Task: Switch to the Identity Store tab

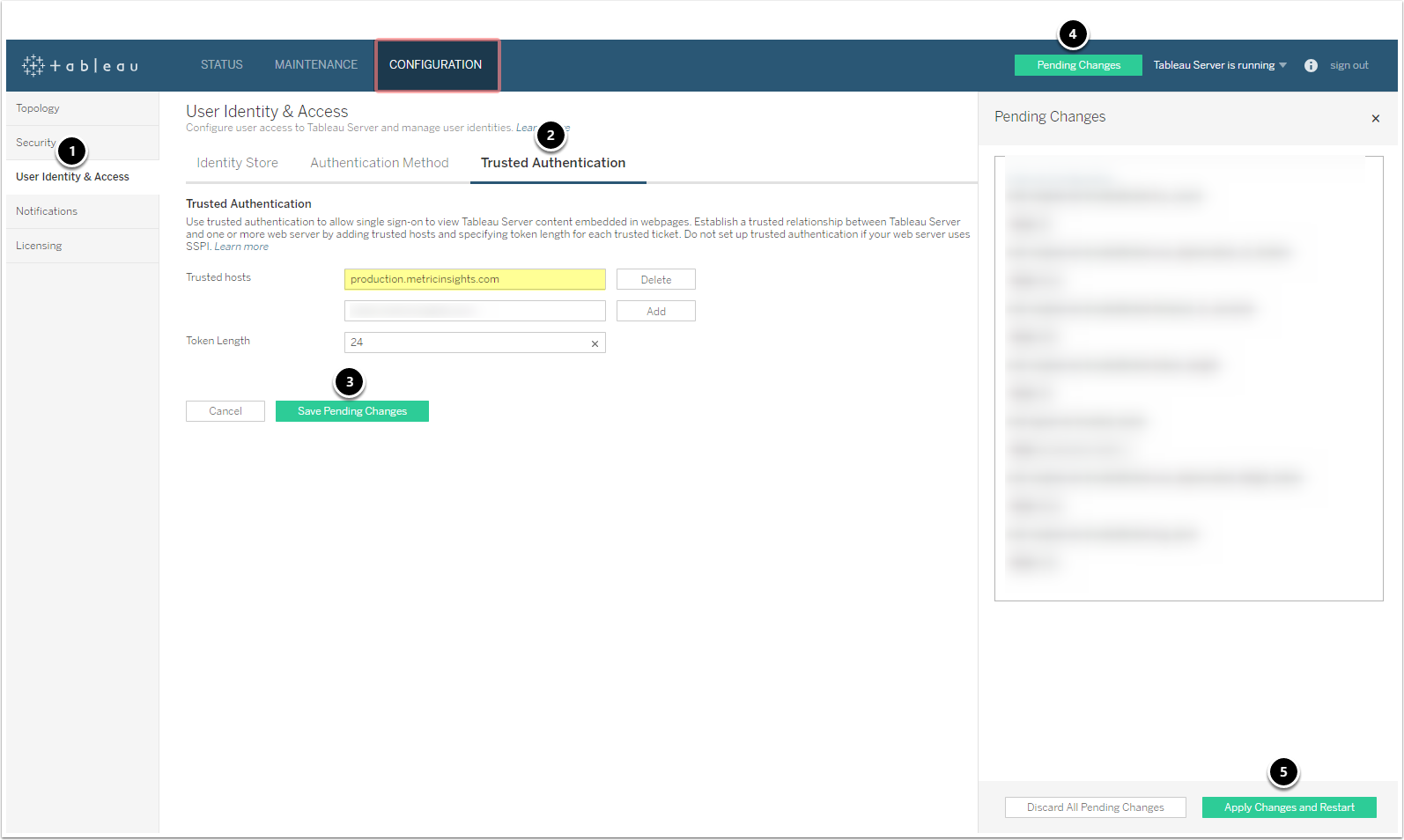Action: click(x=238, y=163)
